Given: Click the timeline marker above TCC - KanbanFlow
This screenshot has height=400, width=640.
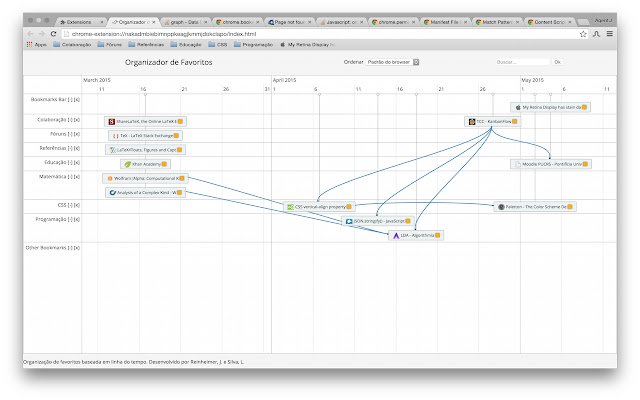Looking at the screenshot, I should tap(493, 95).
